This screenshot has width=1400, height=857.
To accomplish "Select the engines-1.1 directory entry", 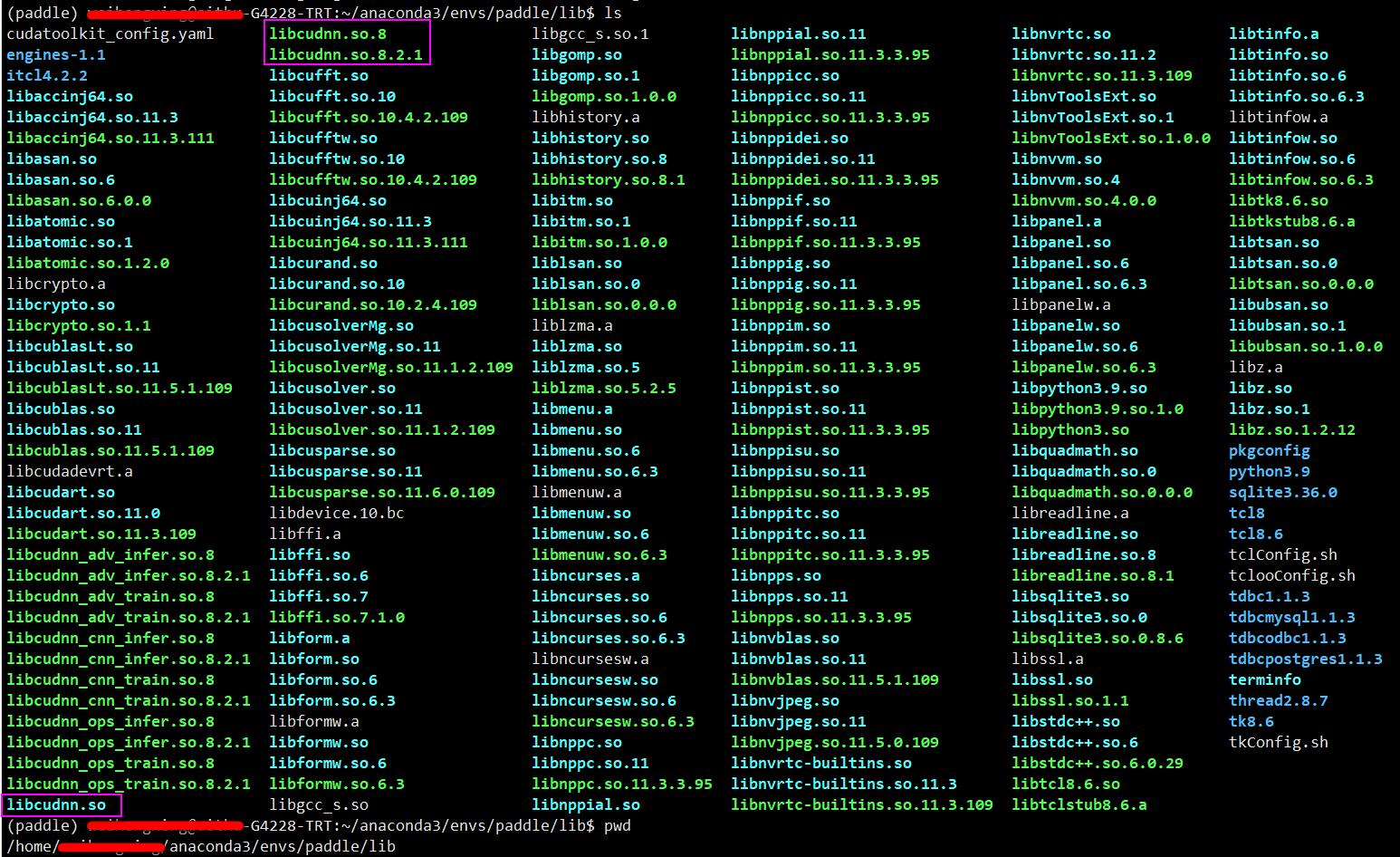I will click(56, 54).
